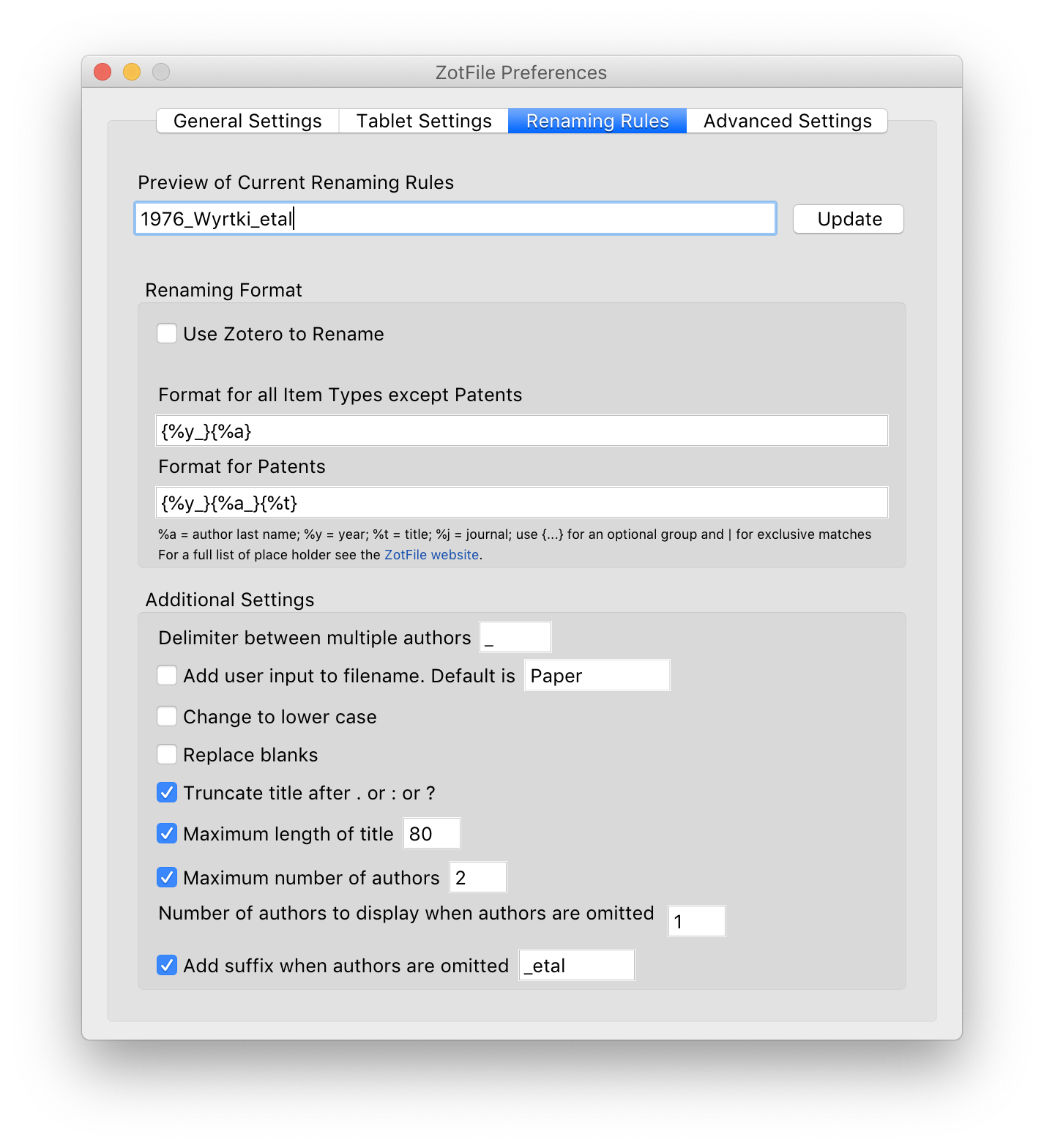Click the Update button
The width and height of the screenshot is (1044, 1148).
pyautogui.click(x=849, y=219)
